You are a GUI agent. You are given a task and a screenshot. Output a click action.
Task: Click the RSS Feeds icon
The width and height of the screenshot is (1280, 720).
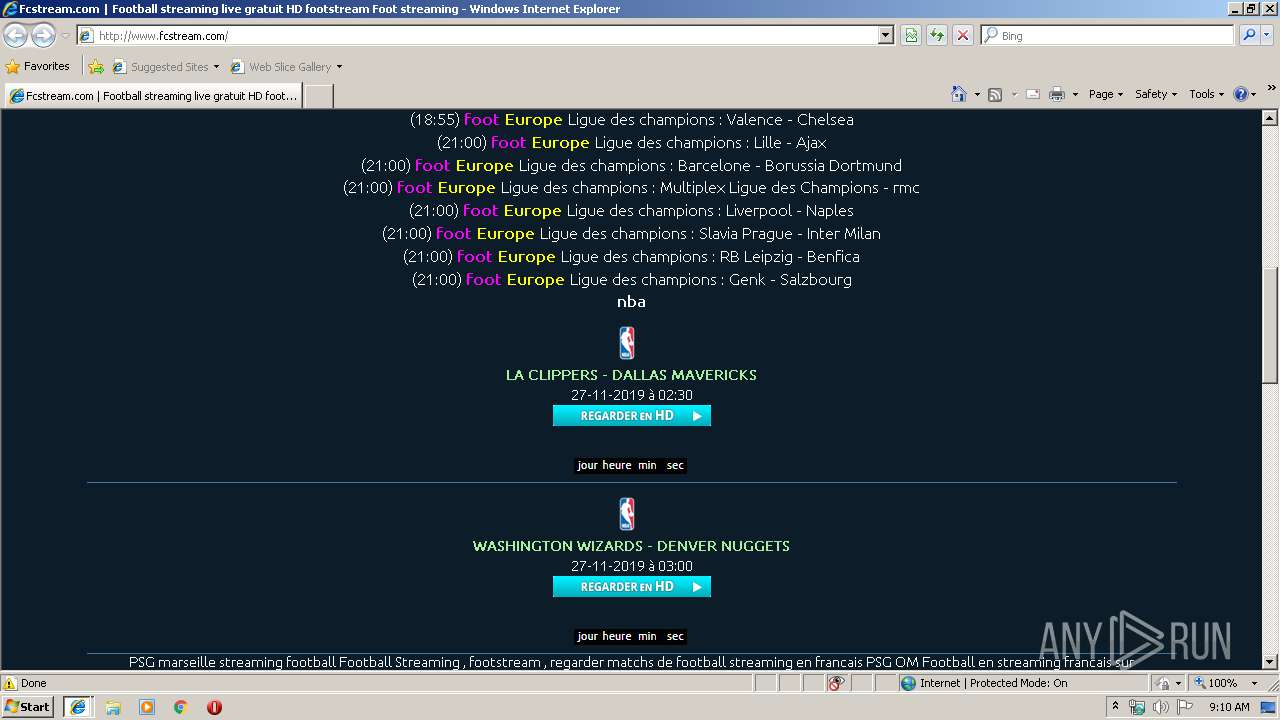coord(995,94)
